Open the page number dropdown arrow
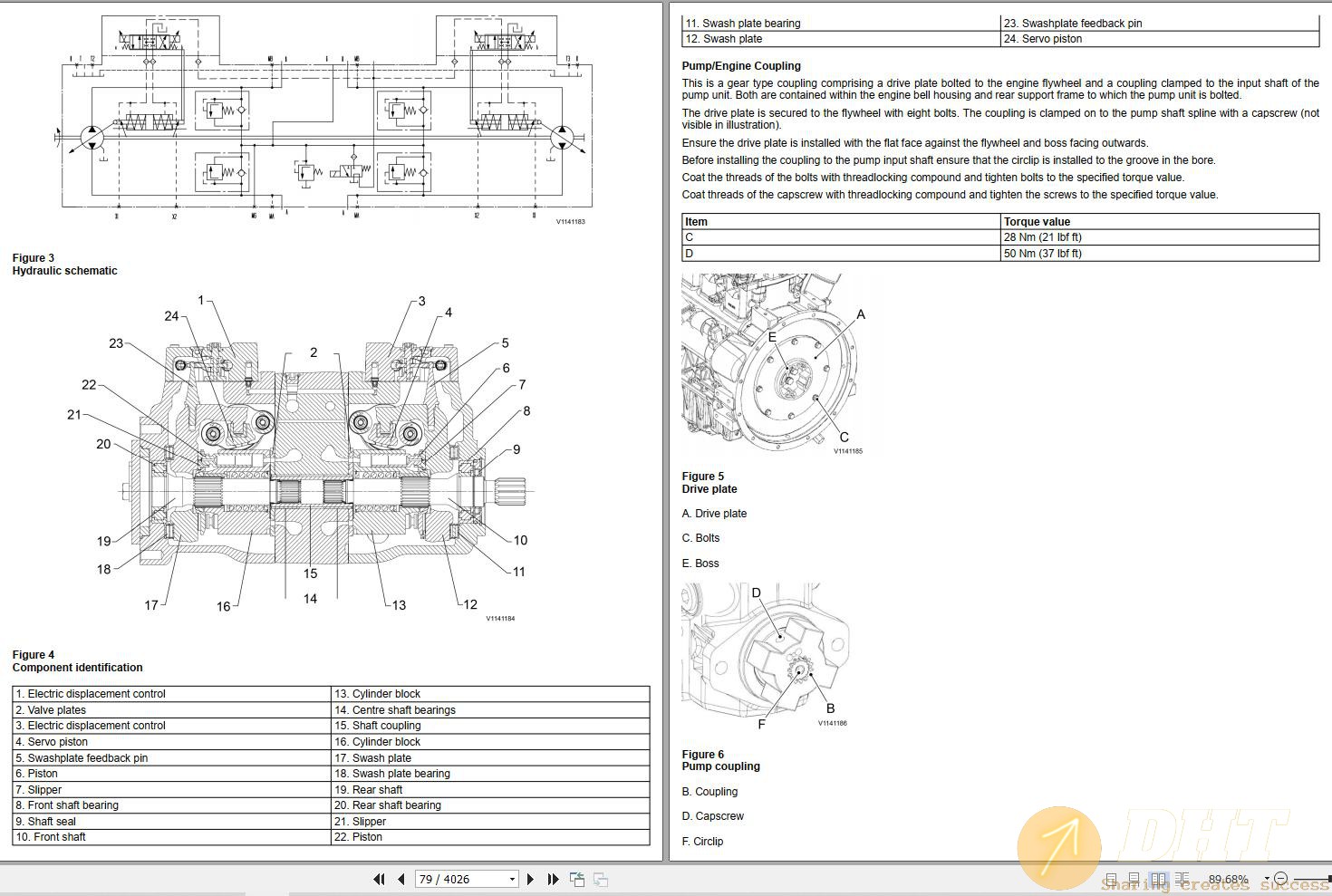The height and width of the screenshot is (896, 1332). (x=512, y=879)
